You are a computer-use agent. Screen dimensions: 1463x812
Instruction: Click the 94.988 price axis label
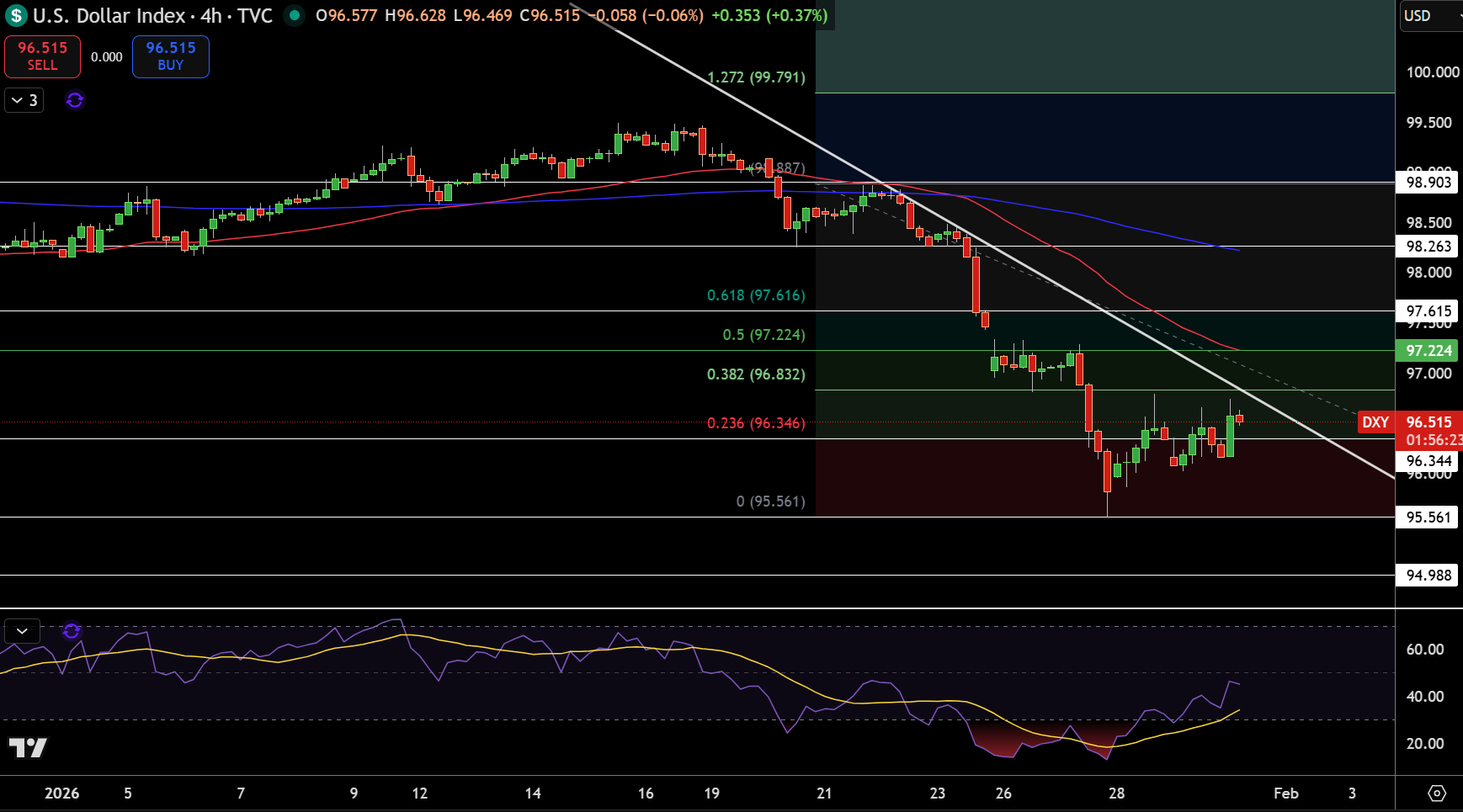pos(1428,576)
